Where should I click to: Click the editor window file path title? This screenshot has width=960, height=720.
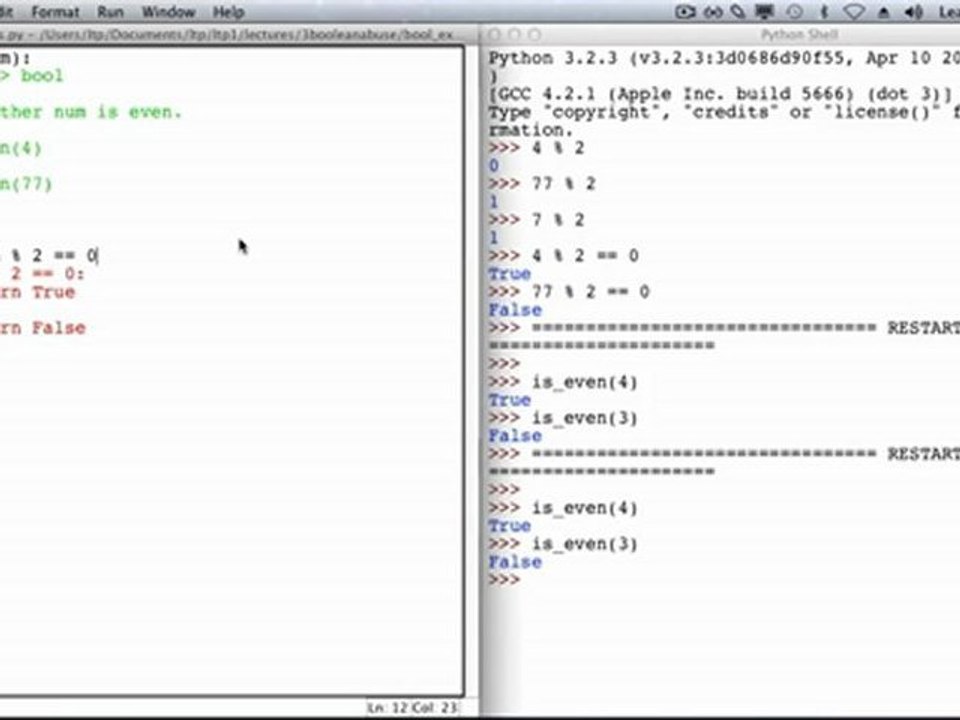pyautogui.click(x=227, y=34)
